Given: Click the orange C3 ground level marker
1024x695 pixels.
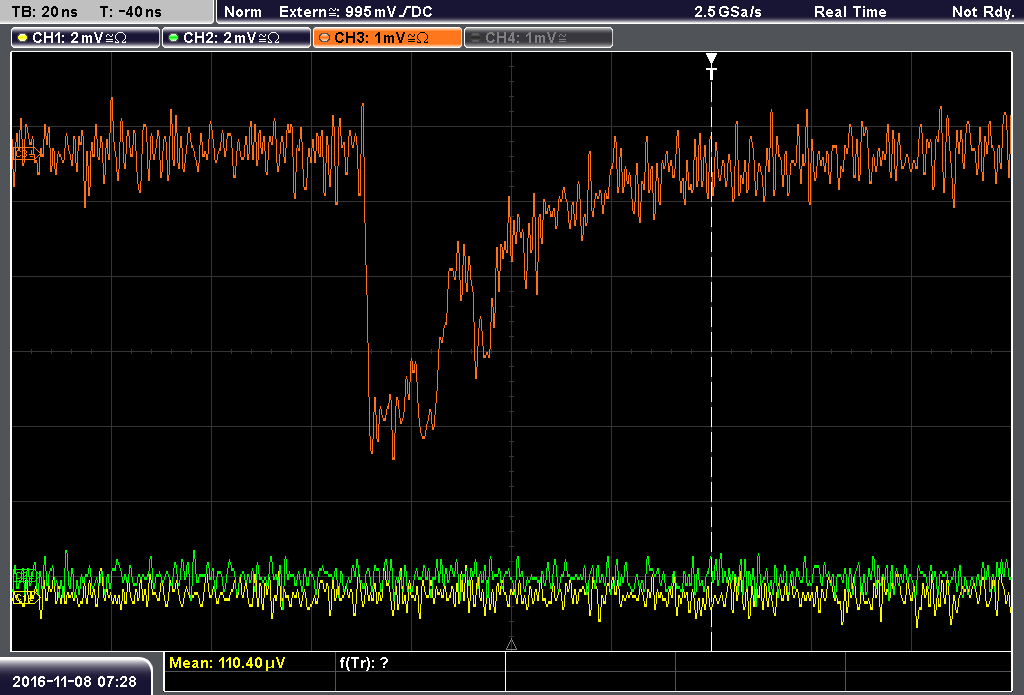Looking at the screenshot, I should point(26,154).
